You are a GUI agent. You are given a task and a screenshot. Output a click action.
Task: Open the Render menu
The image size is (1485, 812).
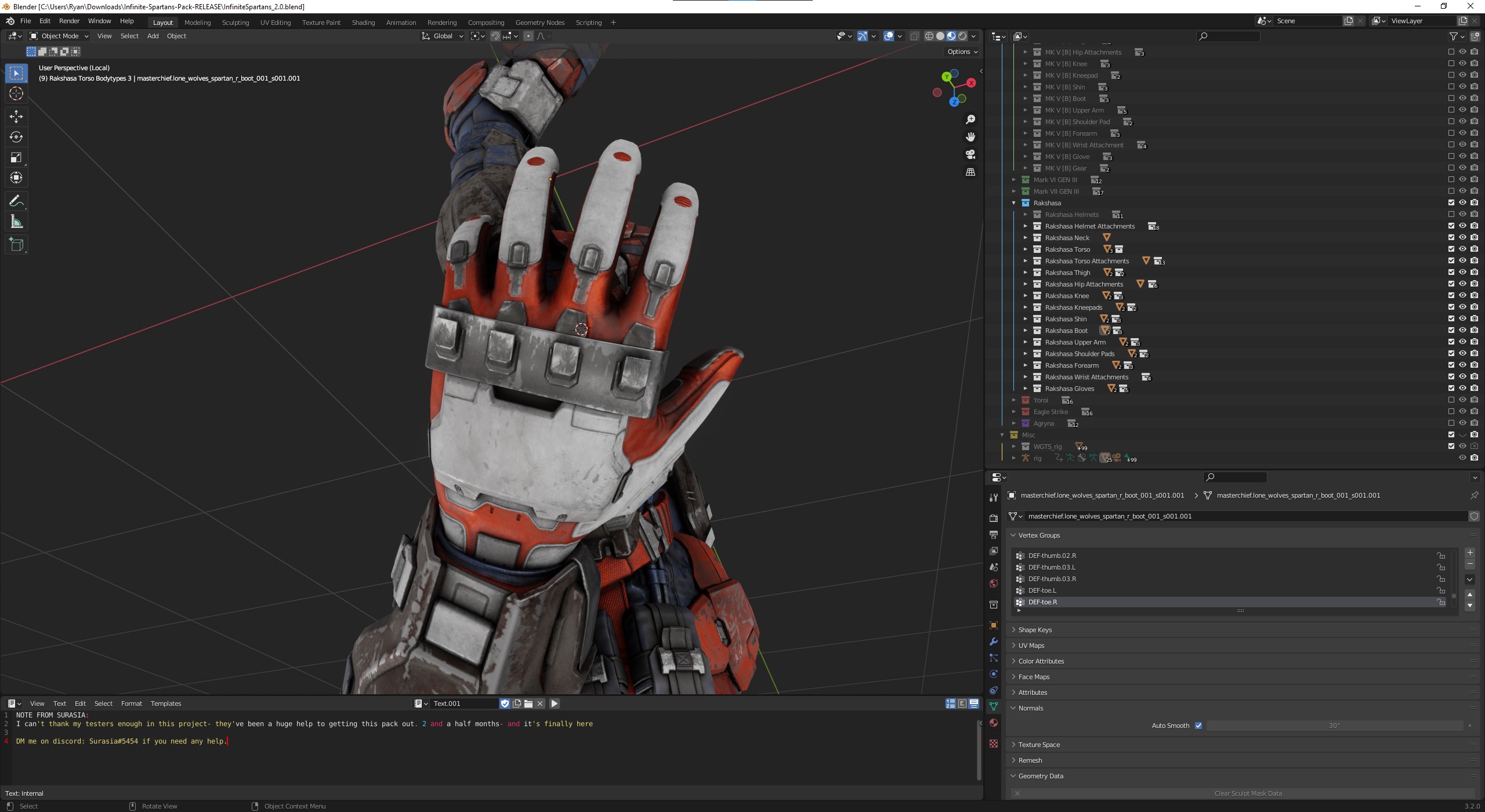pyautogui.click(x=69, y=21)
